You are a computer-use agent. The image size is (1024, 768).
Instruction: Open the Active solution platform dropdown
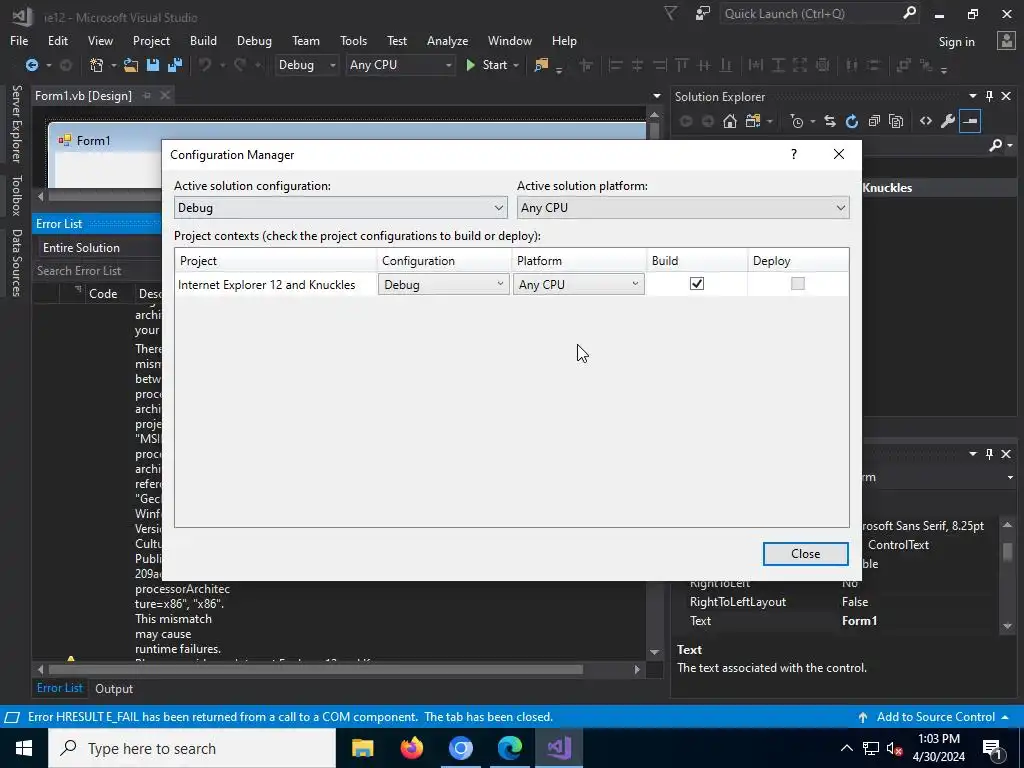click(683, 208)
